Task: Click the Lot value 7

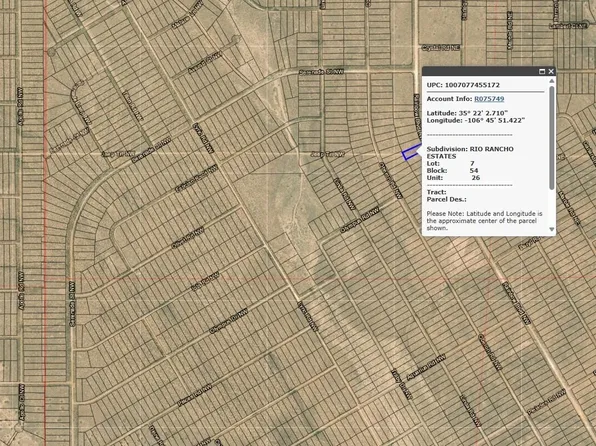Action: click(x=472, y=163)
